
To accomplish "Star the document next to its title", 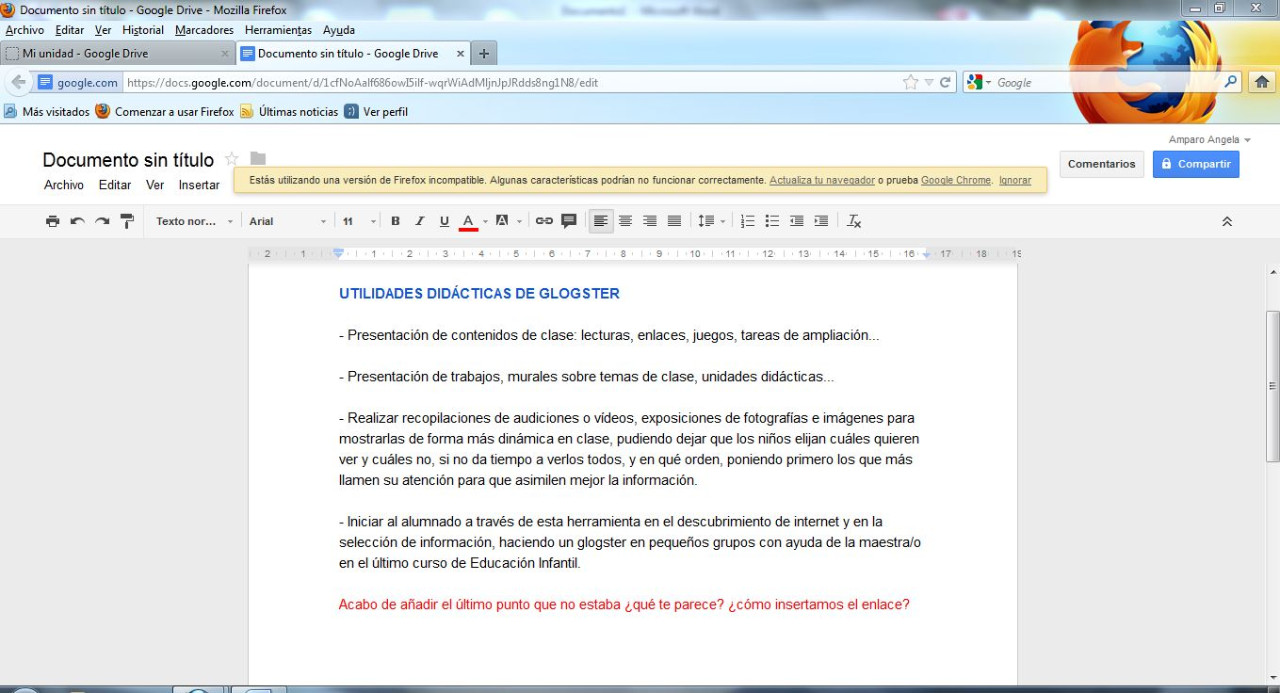I will click(x=232, y=159).
